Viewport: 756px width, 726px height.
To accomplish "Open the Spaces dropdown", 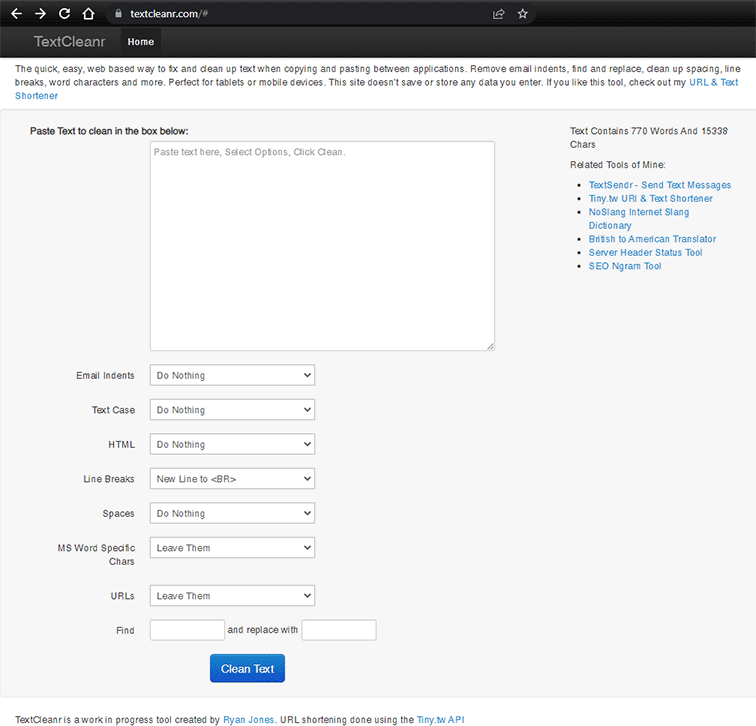I will point(232,513).
